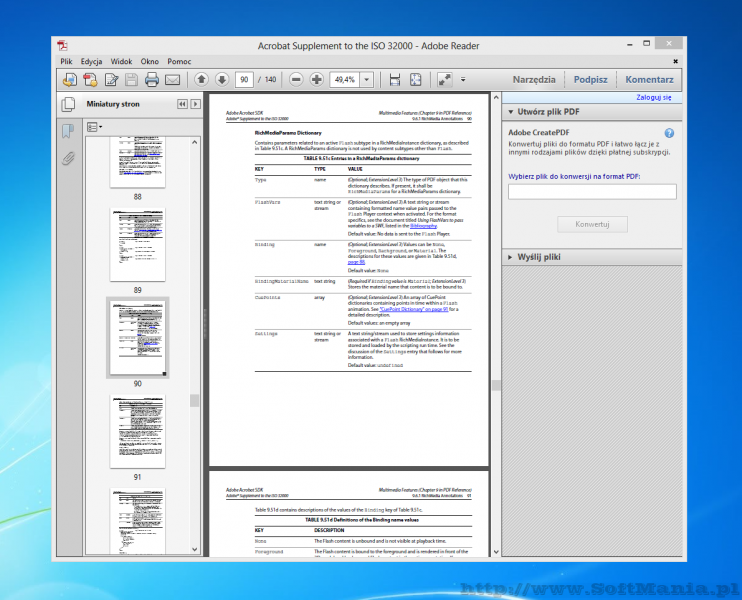Viewport: 742px width, 600px height.
Task: Close the document with menu bar X
Action: (x=675, y=62)
